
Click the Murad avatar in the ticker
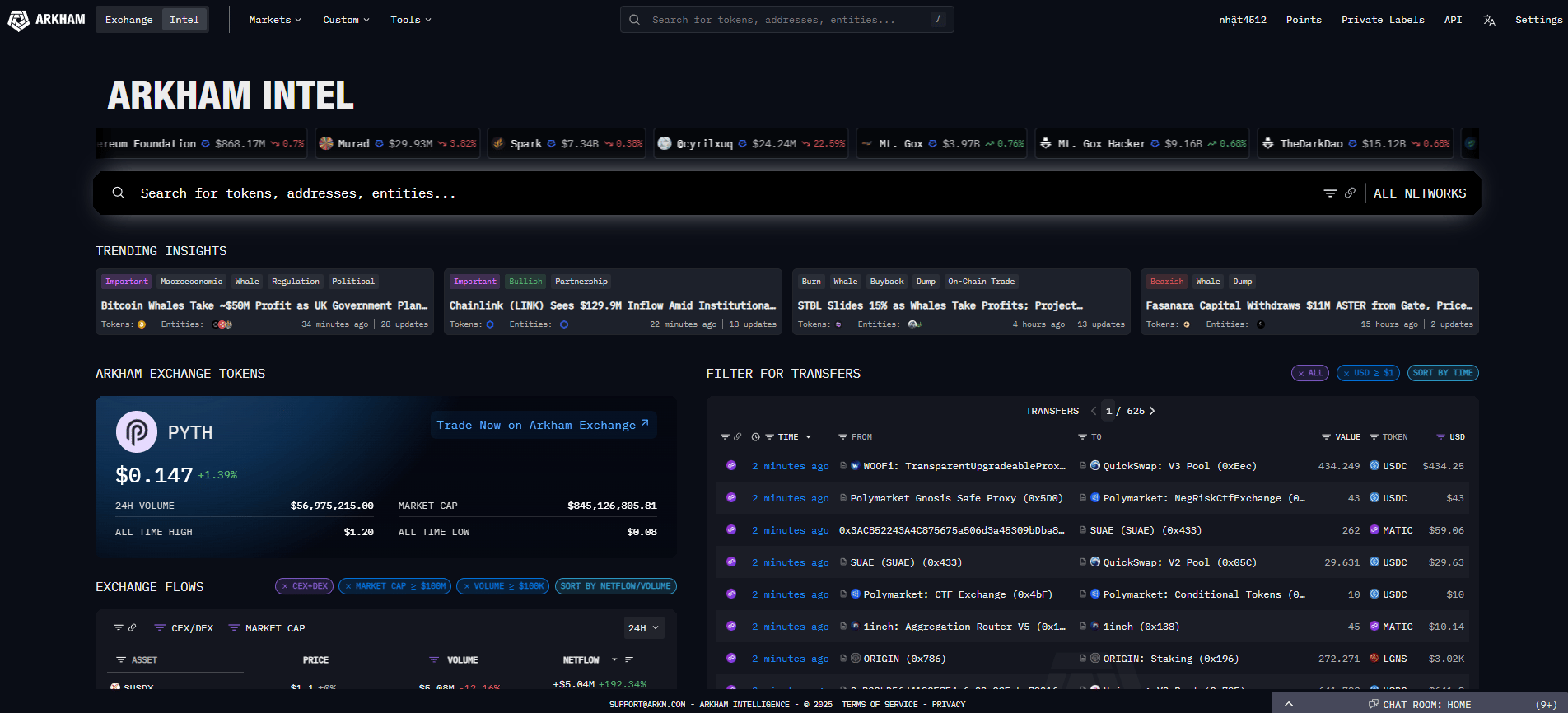coord(326,143)
